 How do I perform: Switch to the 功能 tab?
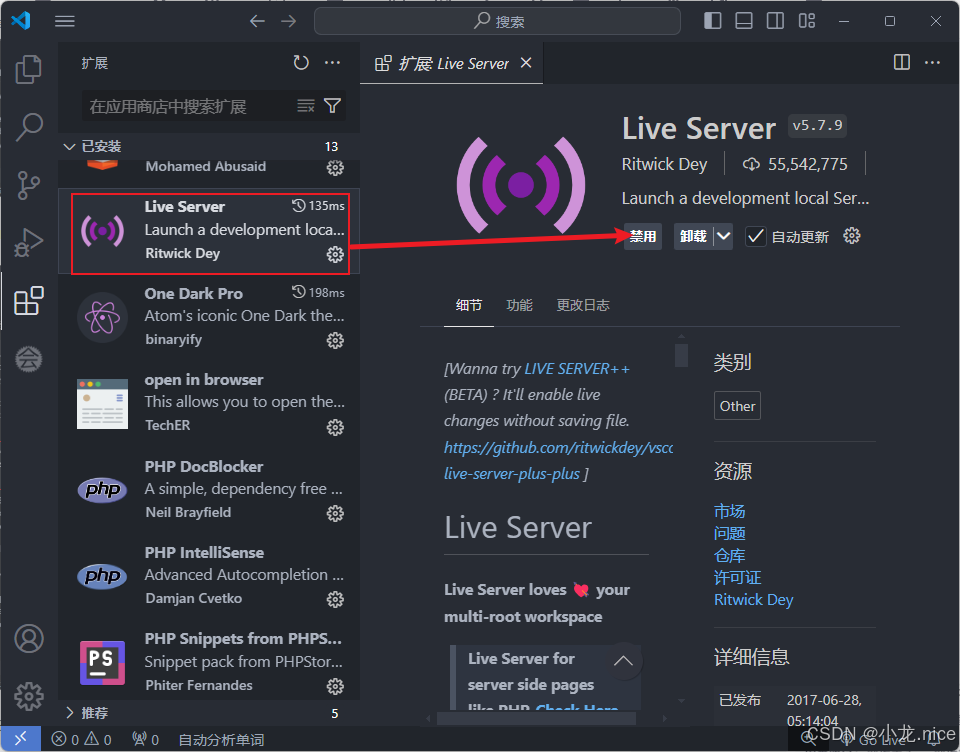[x=519, y=305]
